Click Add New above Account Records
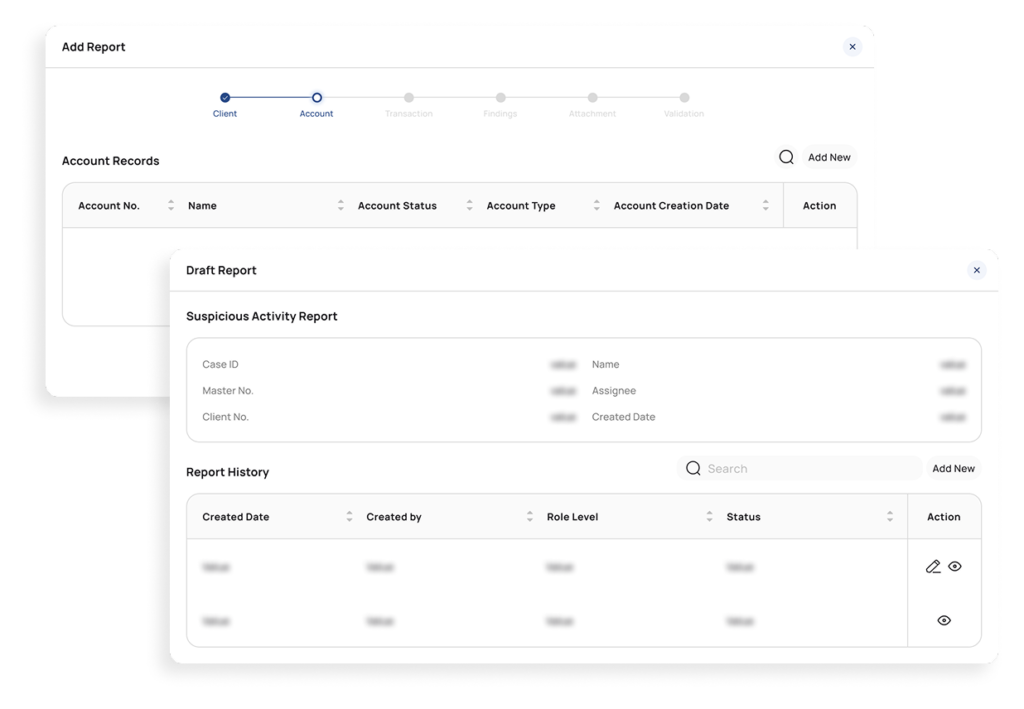This screenshot has height=709, width=1024. pyautogui.click(x=828, y=157)
